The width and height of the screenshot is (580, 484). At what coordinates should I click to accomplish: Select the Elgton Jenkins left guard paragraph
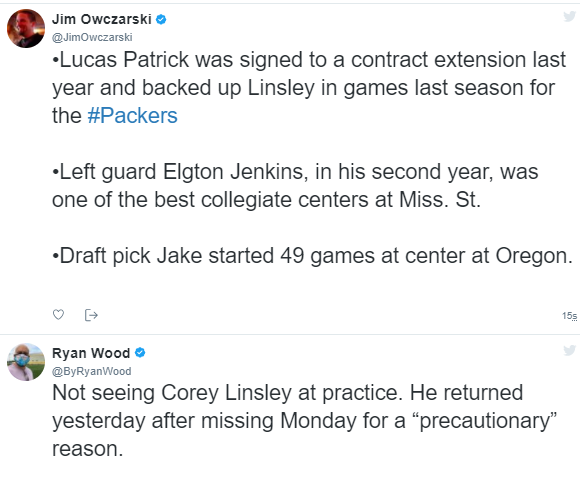pyautogui.click(x=295, y=186)
